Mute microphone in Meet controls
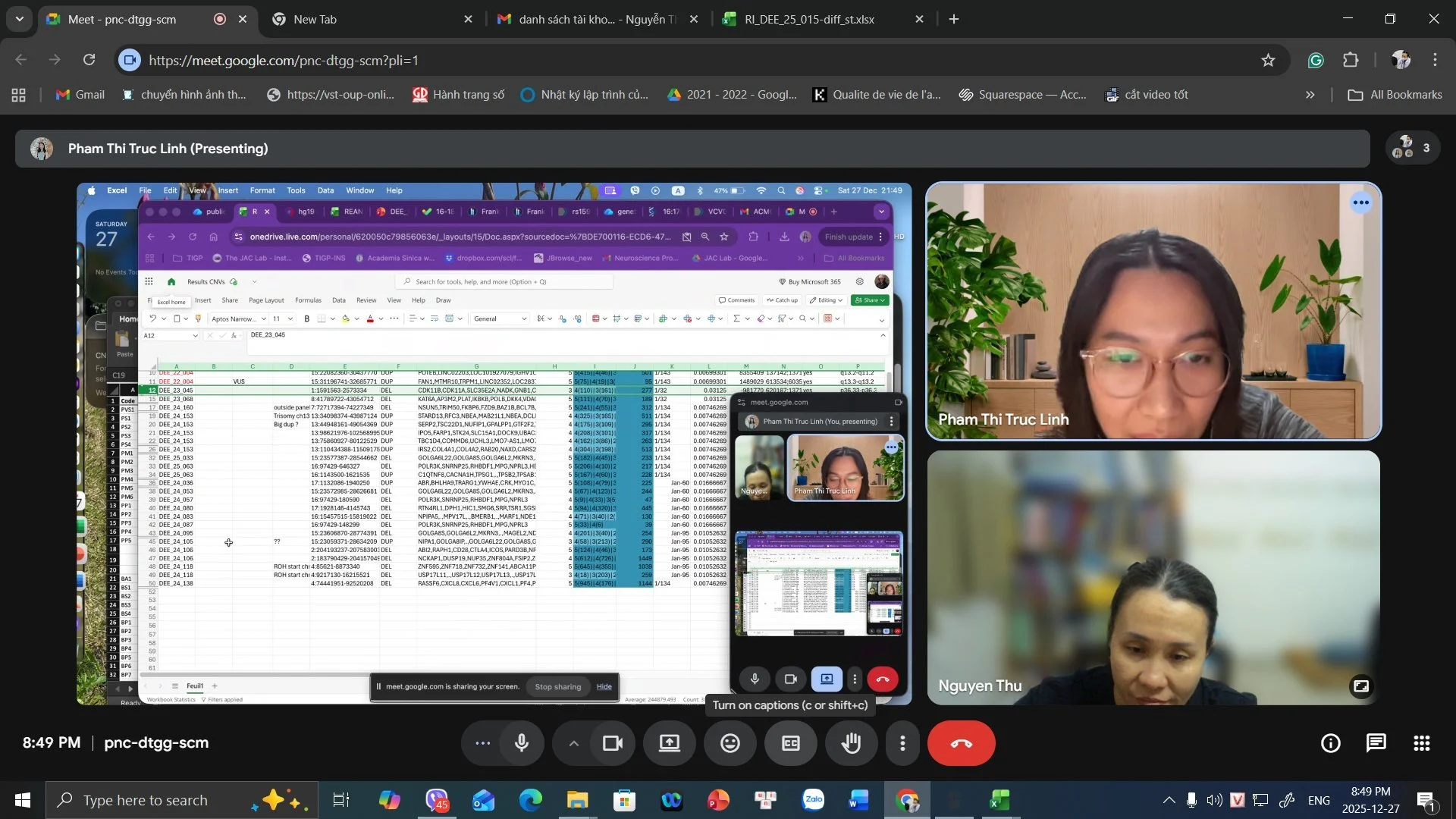This screenshot has height=819, width=1456. tap(522, 743)
